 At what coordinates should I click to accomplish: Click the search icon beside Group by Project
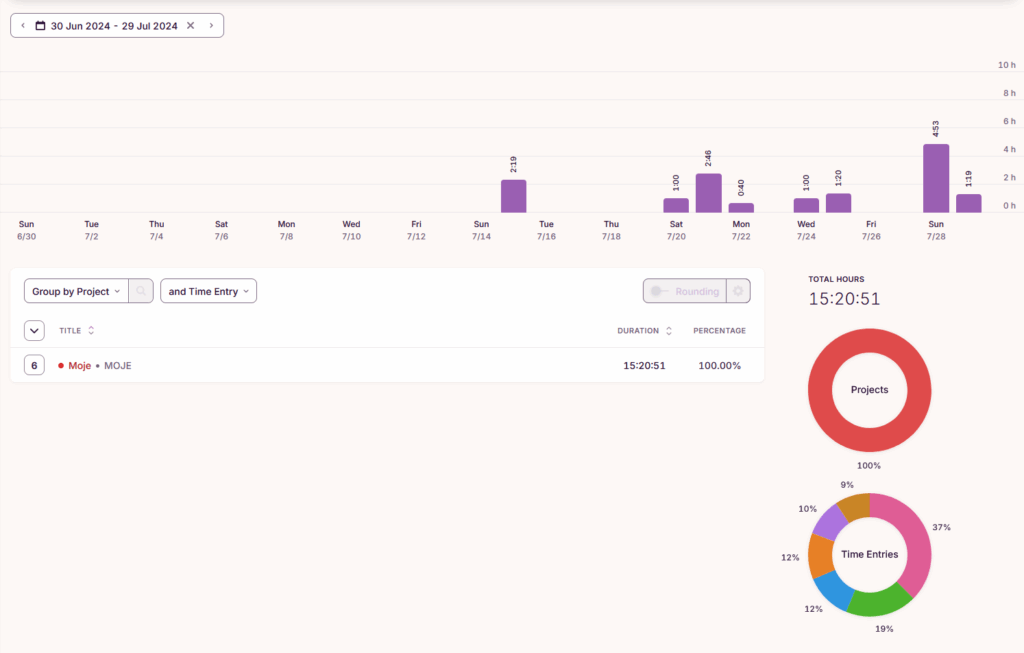click(x=141, y=291)
